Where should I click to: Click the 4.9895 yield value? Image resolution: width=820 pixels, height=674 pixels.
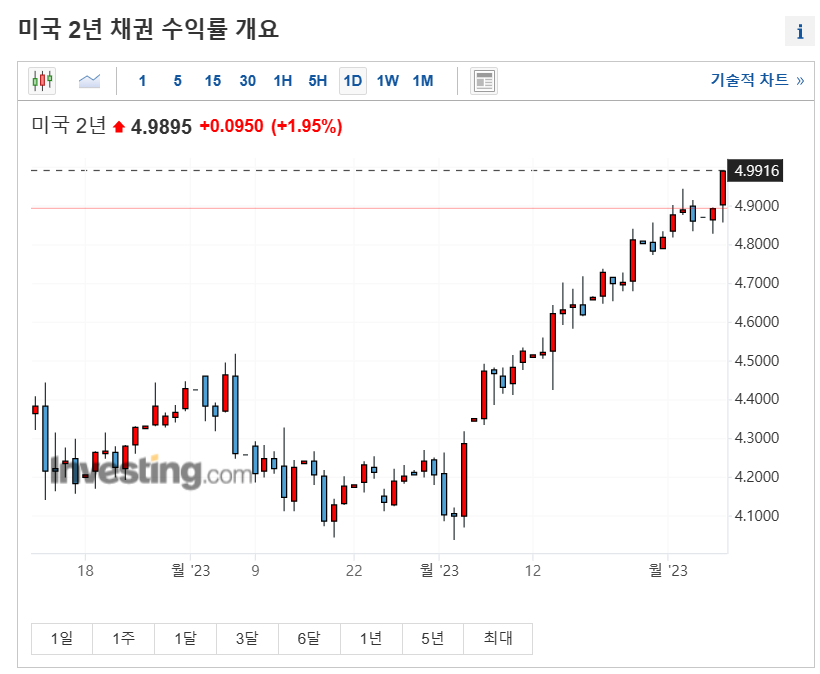click(161, 127)
